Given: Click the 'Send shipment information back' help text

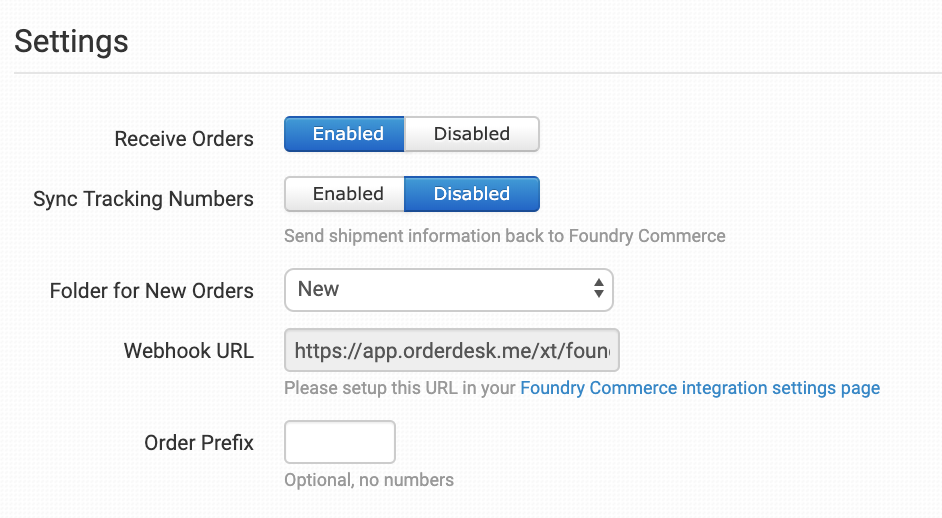Looking at the screenshot, I should tap(504, 236).
